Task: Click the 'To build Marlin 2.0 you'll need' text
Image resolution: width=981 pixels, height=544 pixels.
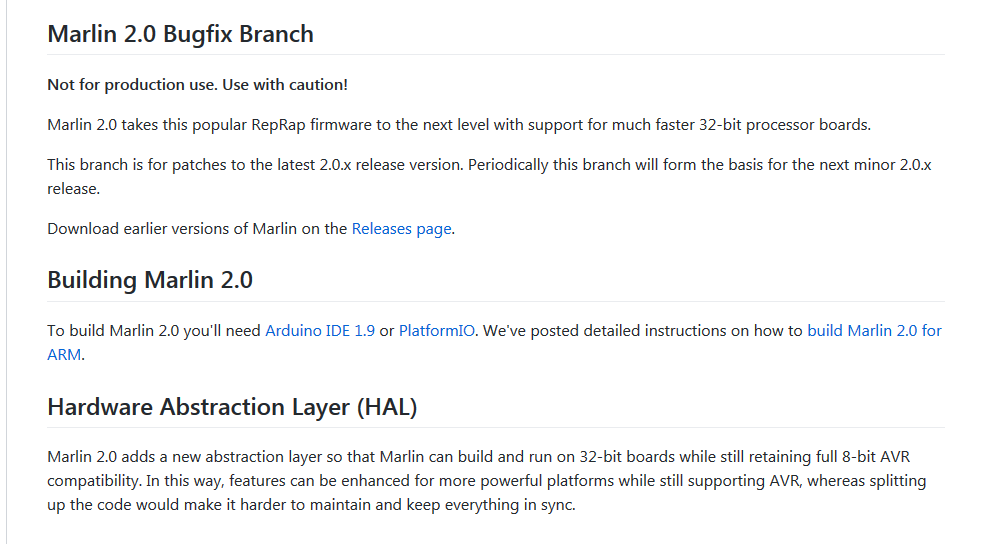Action: pos(154,331)
